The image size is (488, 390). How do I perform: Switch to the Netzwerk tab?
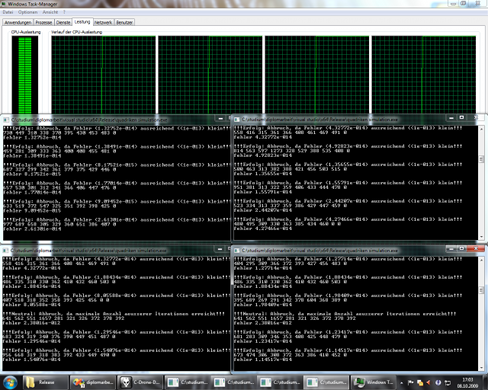pos(103,22)
